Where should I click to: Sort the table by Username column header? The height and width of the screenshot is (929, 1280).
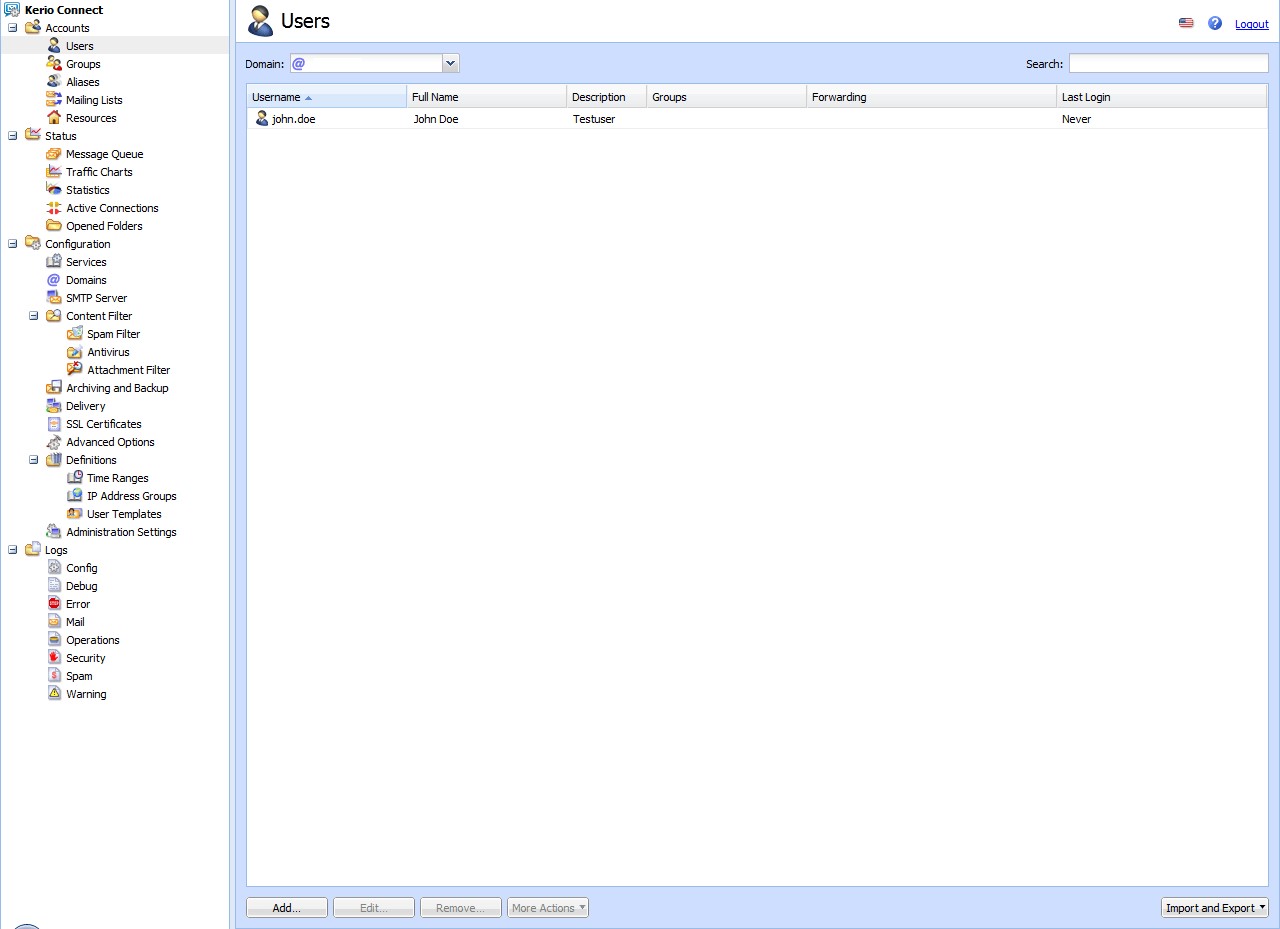[x=277, y=97]
